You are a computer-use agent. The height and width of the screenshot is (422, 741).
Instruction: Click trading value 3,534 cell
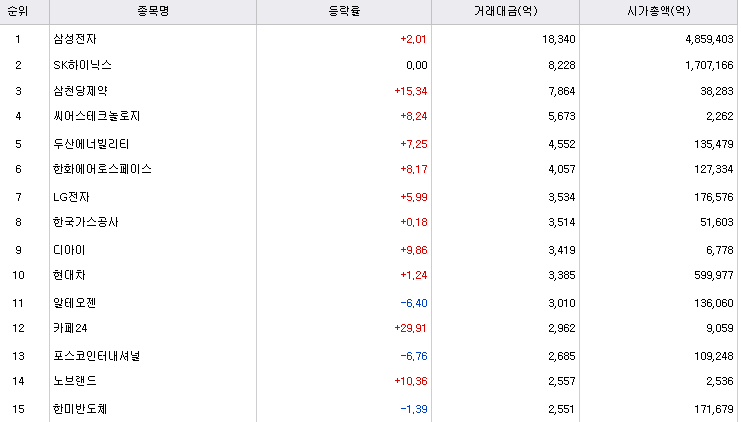pos(561,197)
